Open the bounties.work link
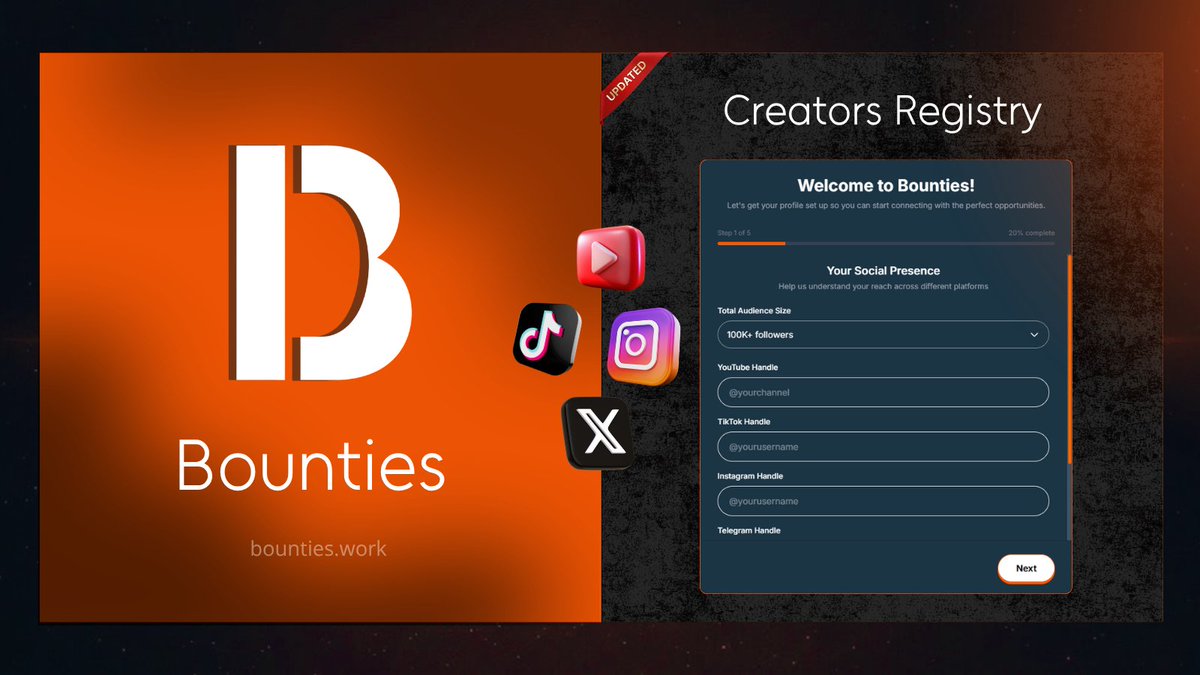This screenshot has height=675, width=1200. (318, 548)
